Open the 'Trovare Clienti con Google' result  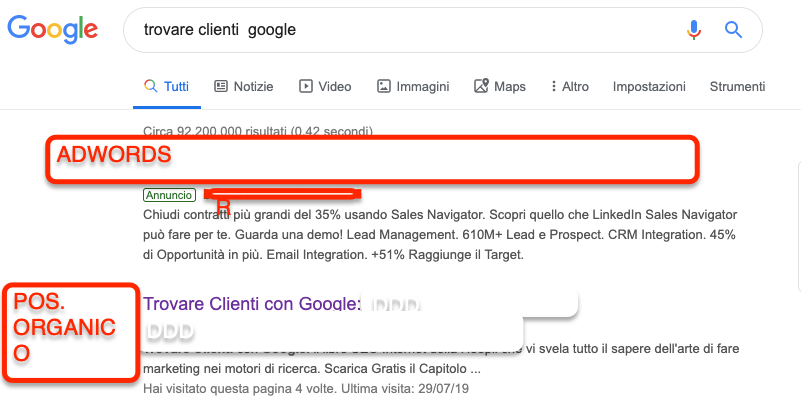[252, 304]
